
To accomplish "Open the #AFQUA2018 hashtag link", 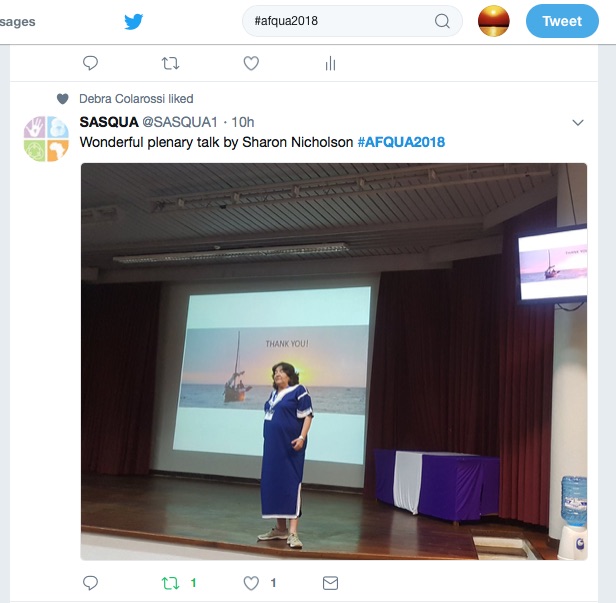I will (x=401, y=142).
